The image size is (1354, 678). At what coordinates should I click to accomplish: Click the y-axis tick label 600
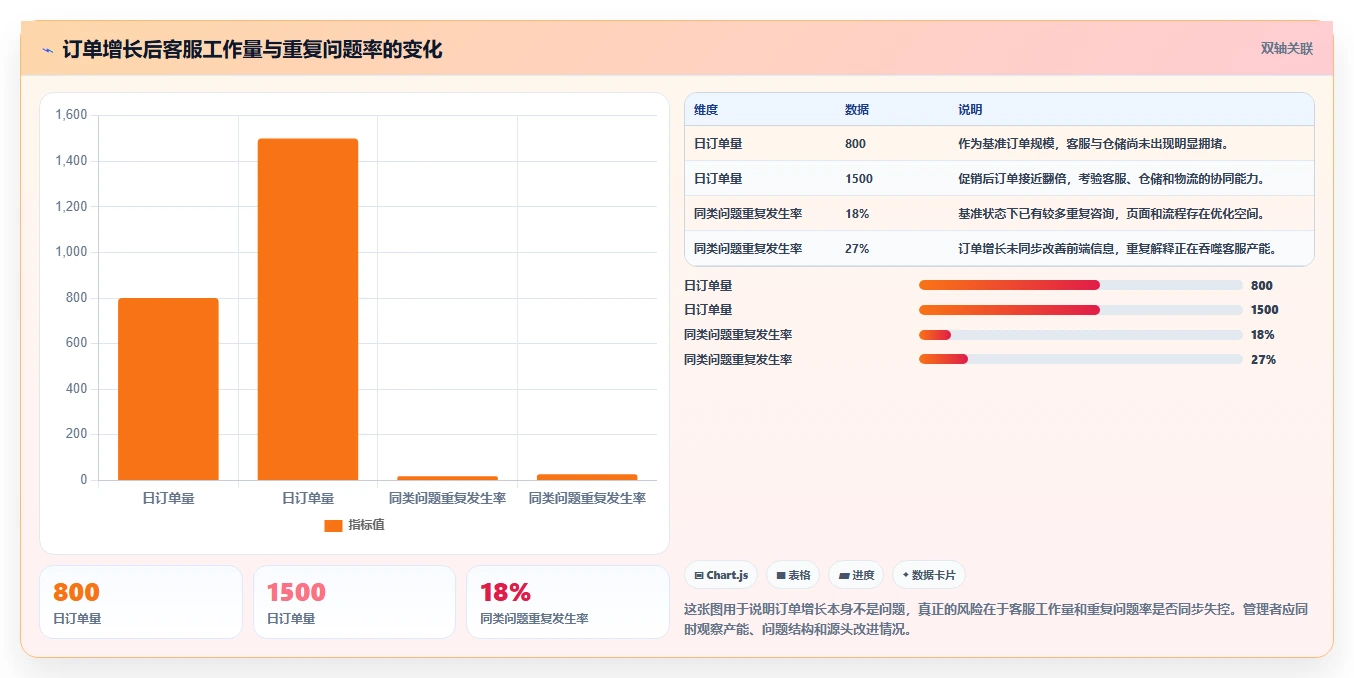point(77,343)
